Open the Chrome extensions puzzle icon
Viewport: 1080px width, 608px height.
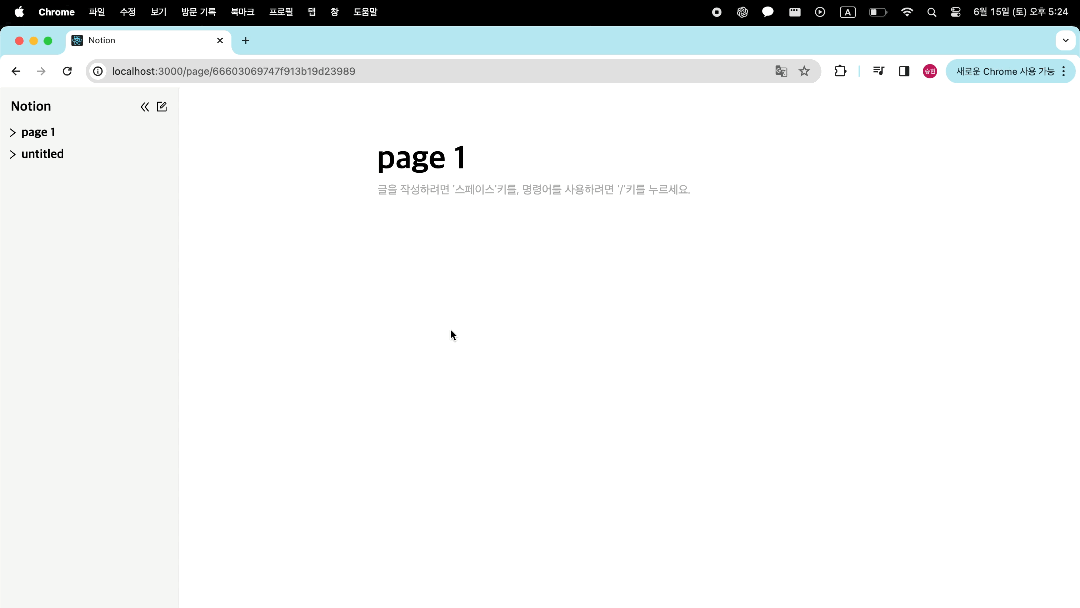[x=840, y=71]
